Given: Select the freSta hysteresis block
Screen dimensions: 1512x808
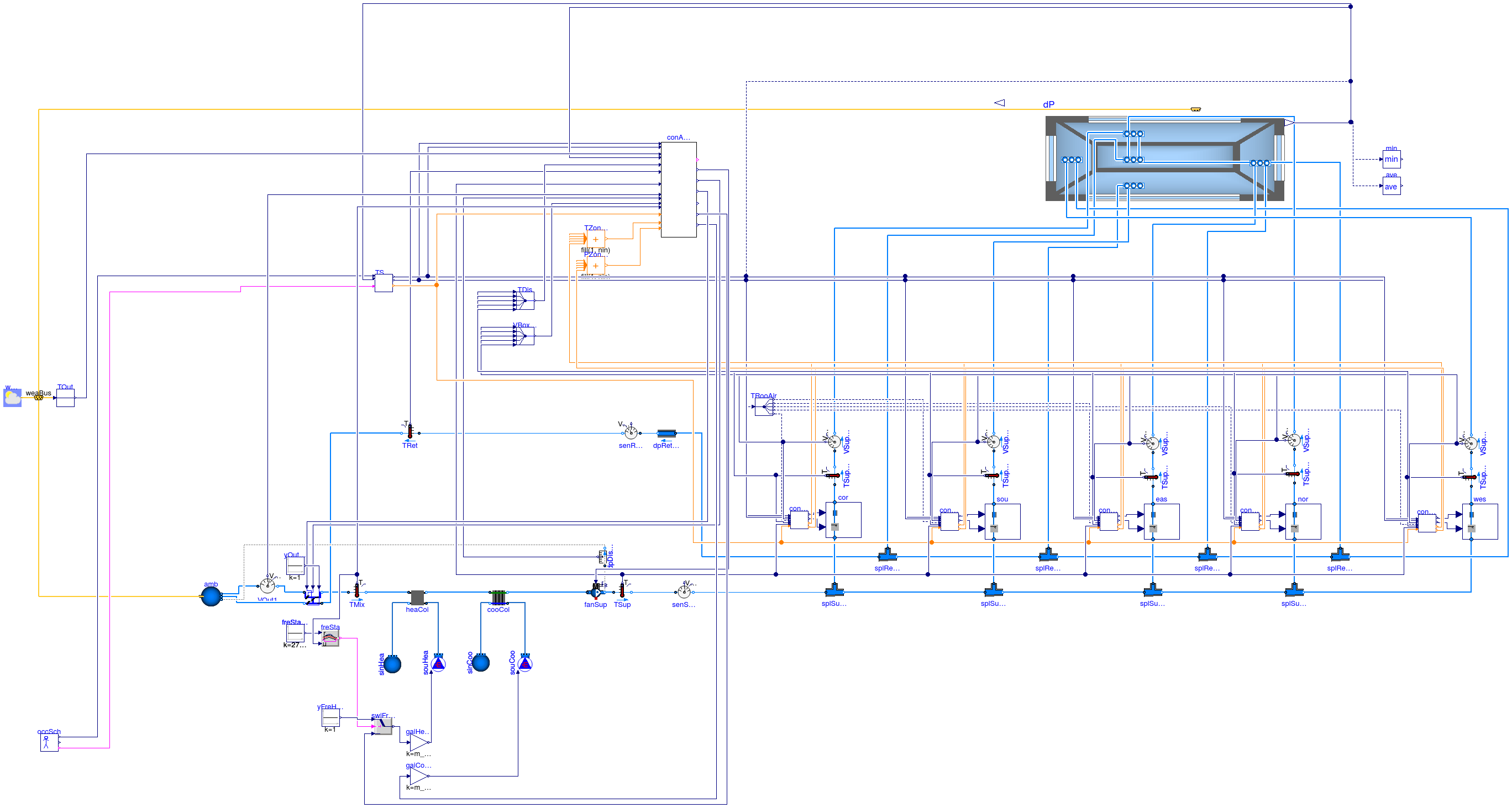Looking at the screenshot, I should [330, 639].
